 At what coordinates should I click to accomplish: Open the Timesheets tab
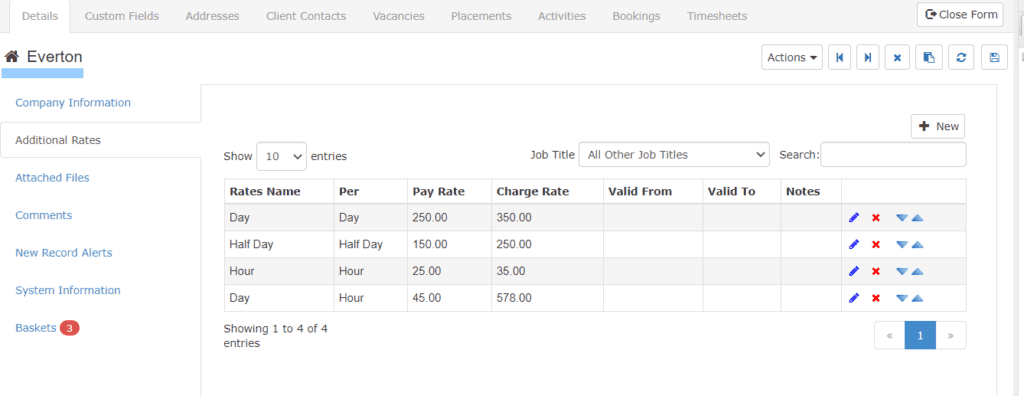(x=717, y=16)
